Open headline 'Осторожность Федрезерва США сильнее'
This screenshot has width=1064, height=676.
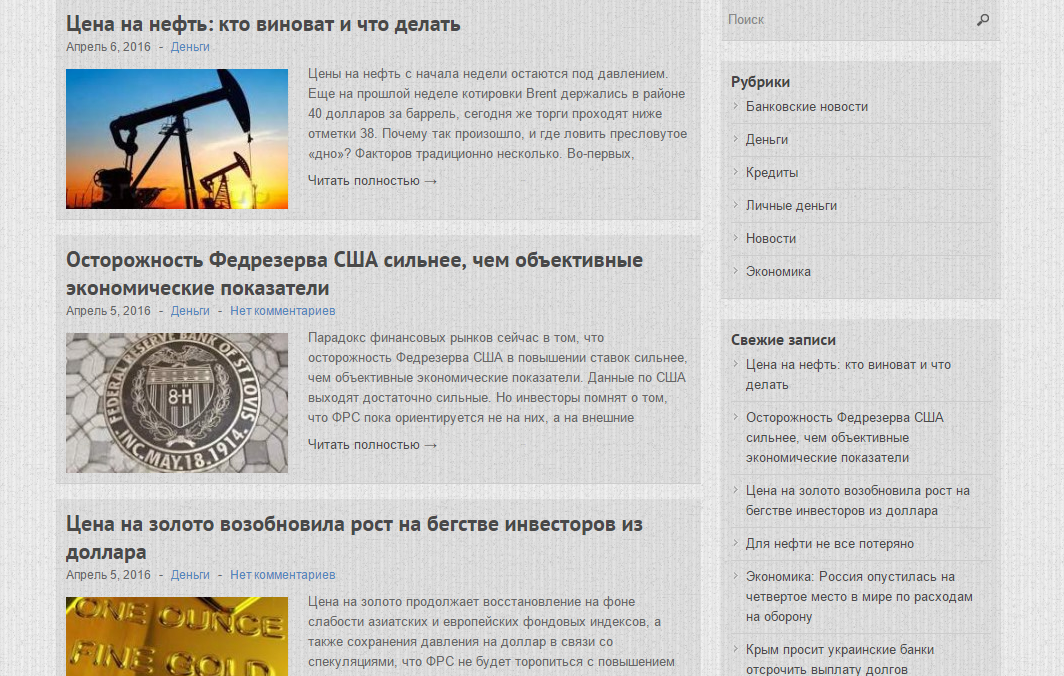pos(354,274)
